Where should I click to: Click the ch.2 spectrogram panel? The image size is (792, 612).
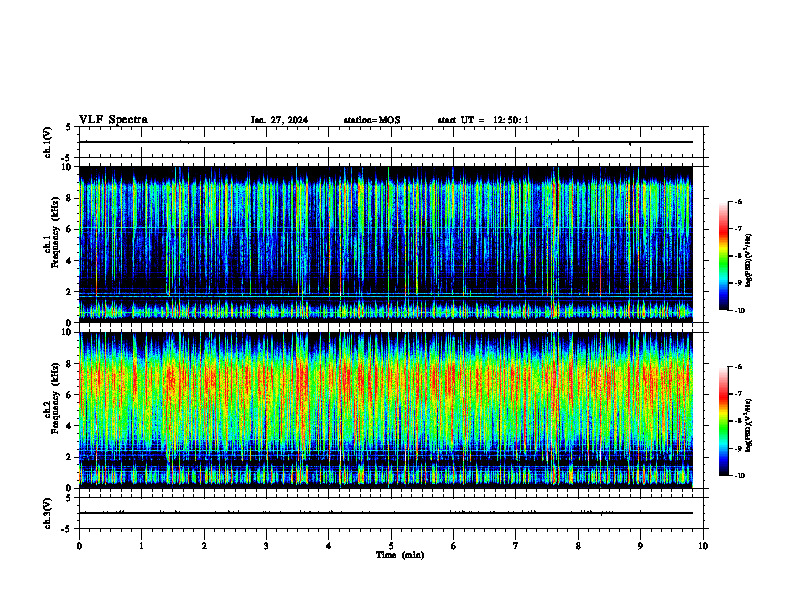point(386,410)
